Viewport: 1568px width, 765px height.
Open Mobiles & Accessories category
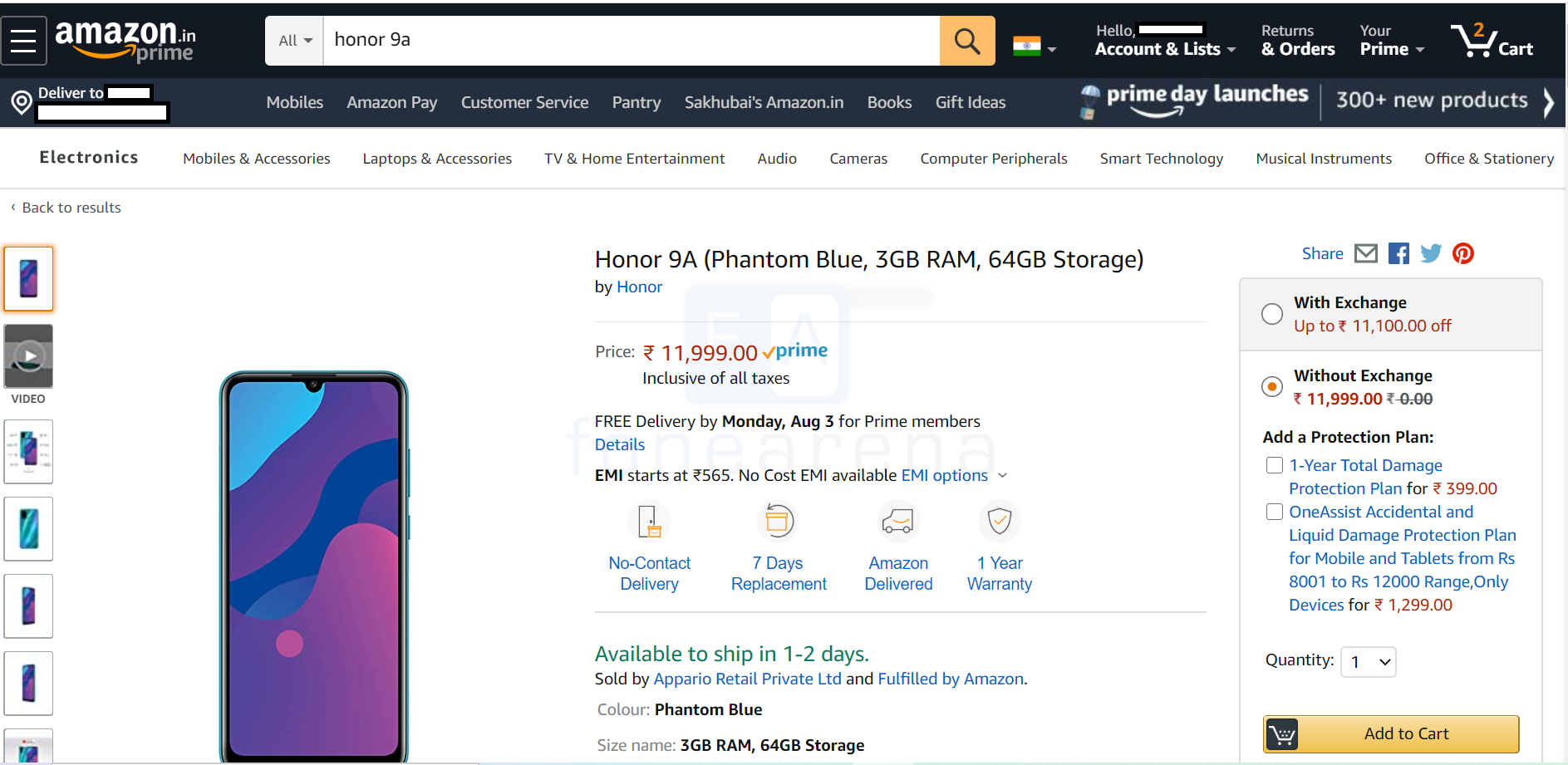[256, 159]
